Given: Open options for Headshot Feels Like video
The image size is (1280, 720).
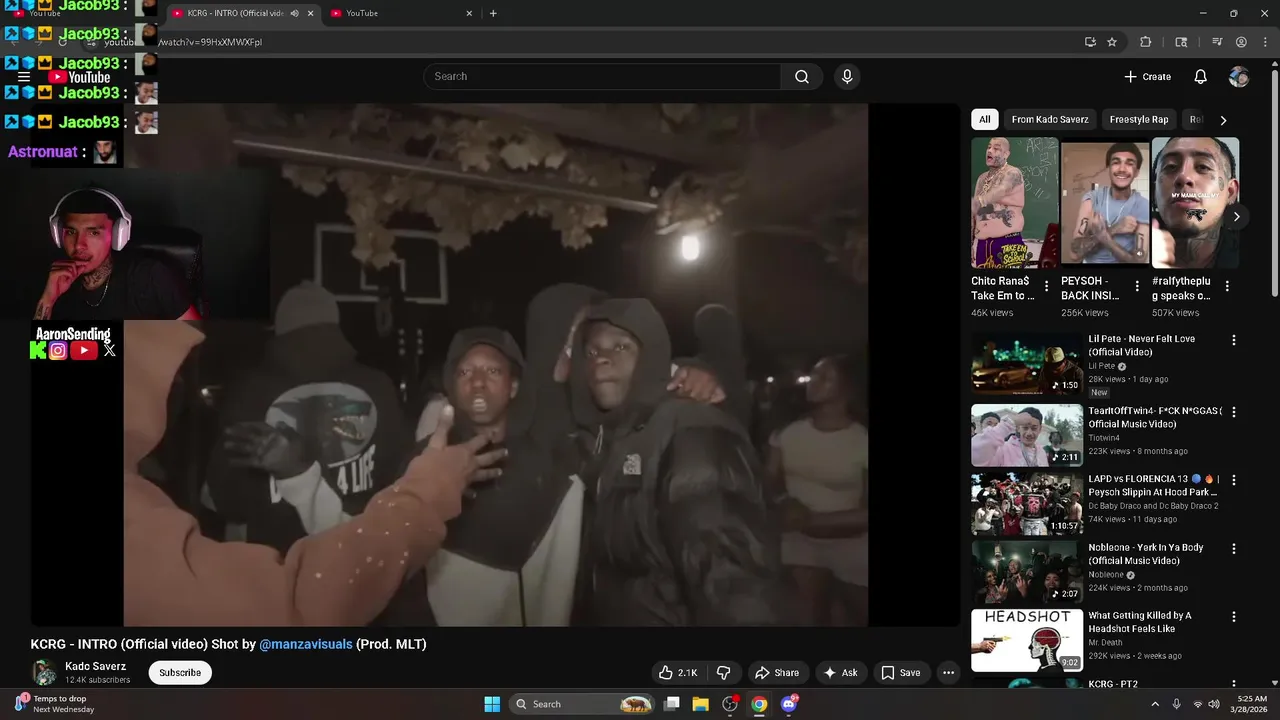Looking at the screenshot, I should click(x=1234, y=617).
